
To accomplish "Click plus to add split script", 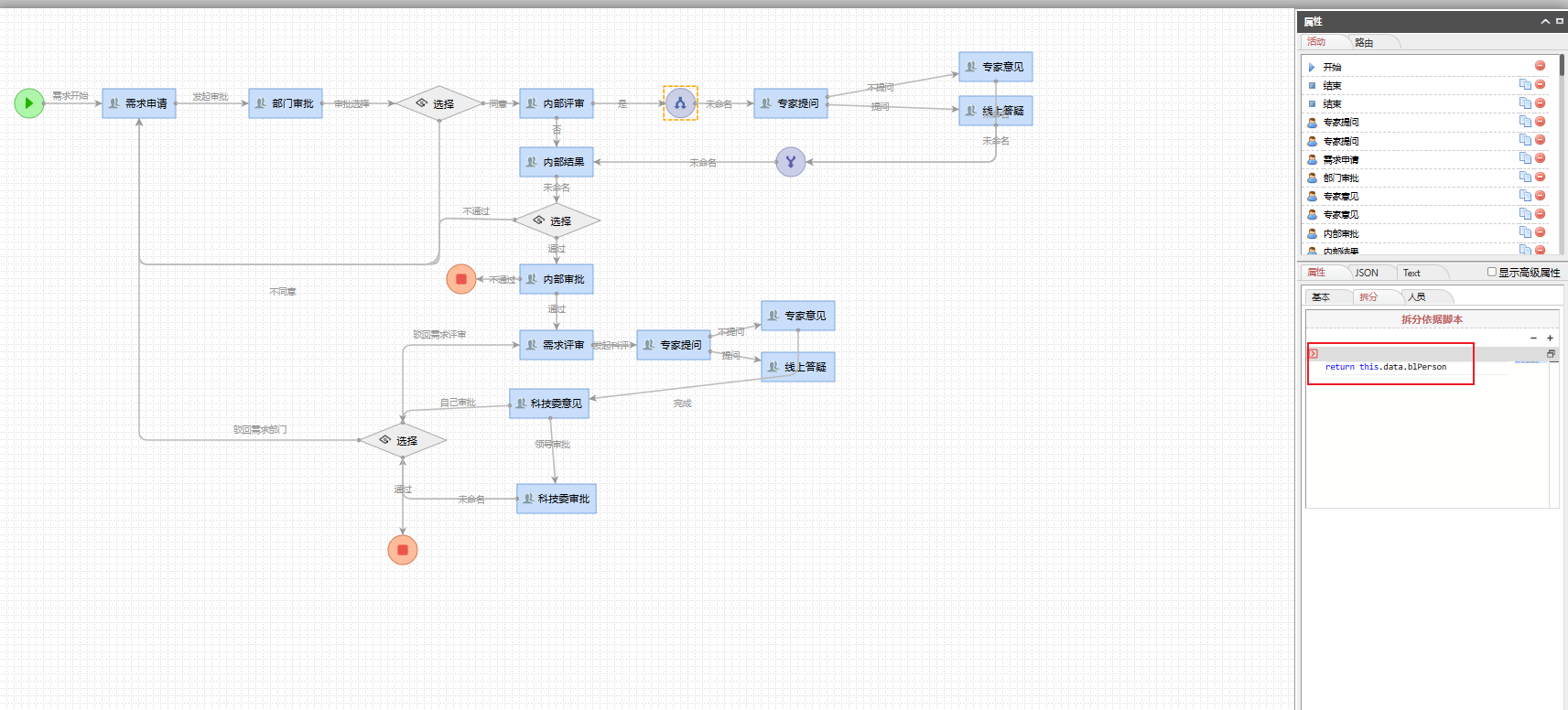I will pyautogui.click(x=1550, y=339).
